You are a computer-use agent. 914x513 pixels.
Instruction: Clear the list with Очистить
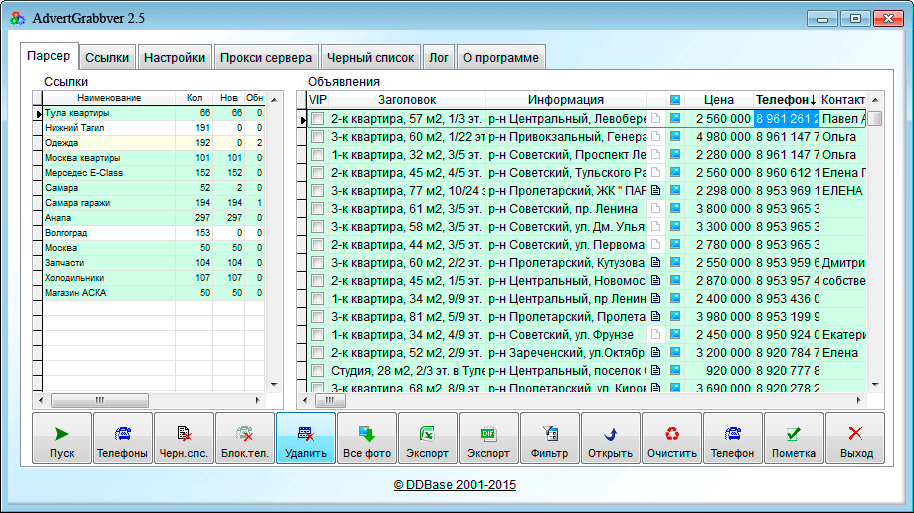click(x=672, y=438)
